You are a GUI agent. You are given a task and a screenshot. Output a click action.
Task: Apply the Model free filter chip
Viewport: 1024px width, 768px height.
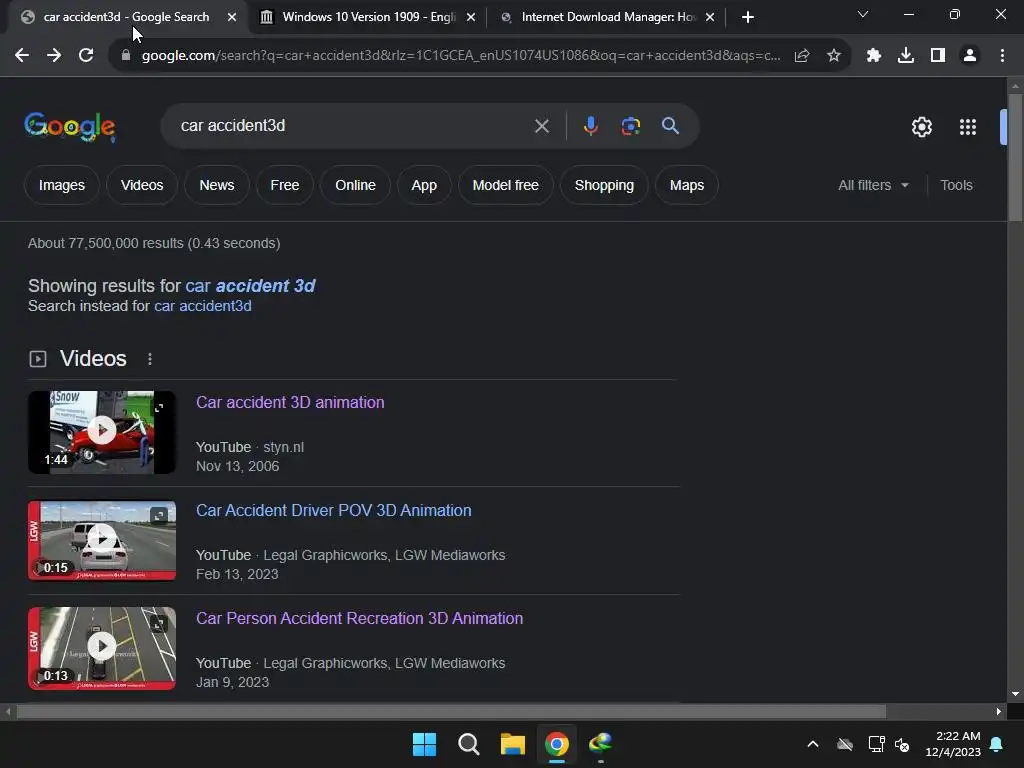tap(505, 185)
